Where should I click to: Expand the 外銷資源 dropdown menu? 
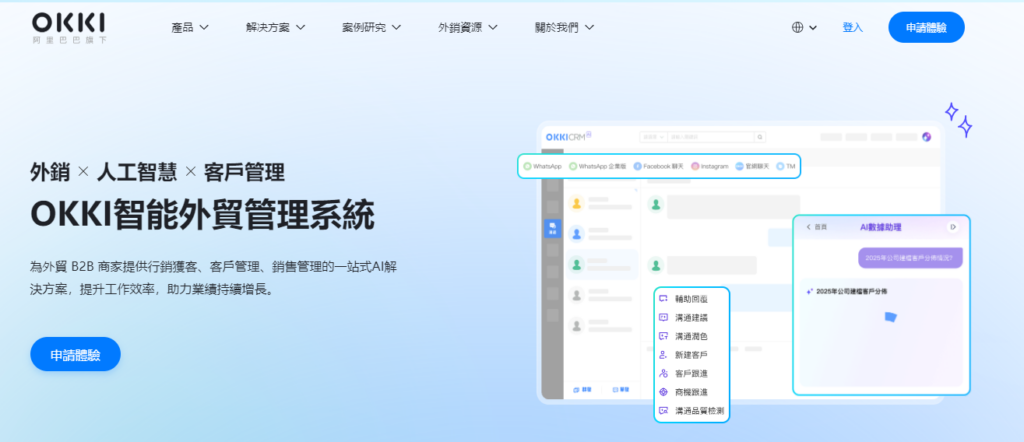point(468,27)
